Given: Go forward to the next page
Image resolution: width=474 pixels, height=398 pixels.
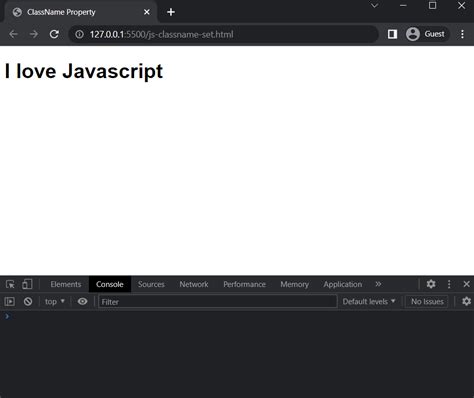Looking at the screenshot, I should [34, 34].
